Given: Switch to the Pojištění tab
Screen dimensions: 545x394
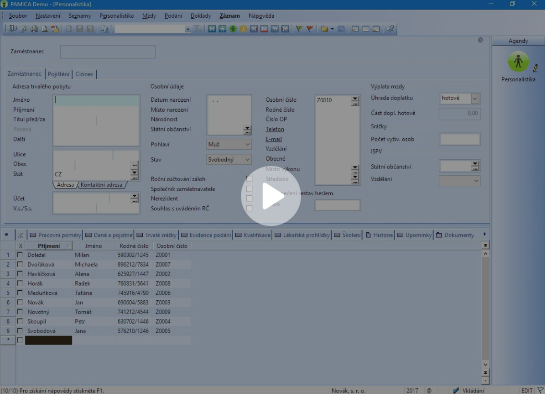Looking at the screenshot, I should pos(58,74).
